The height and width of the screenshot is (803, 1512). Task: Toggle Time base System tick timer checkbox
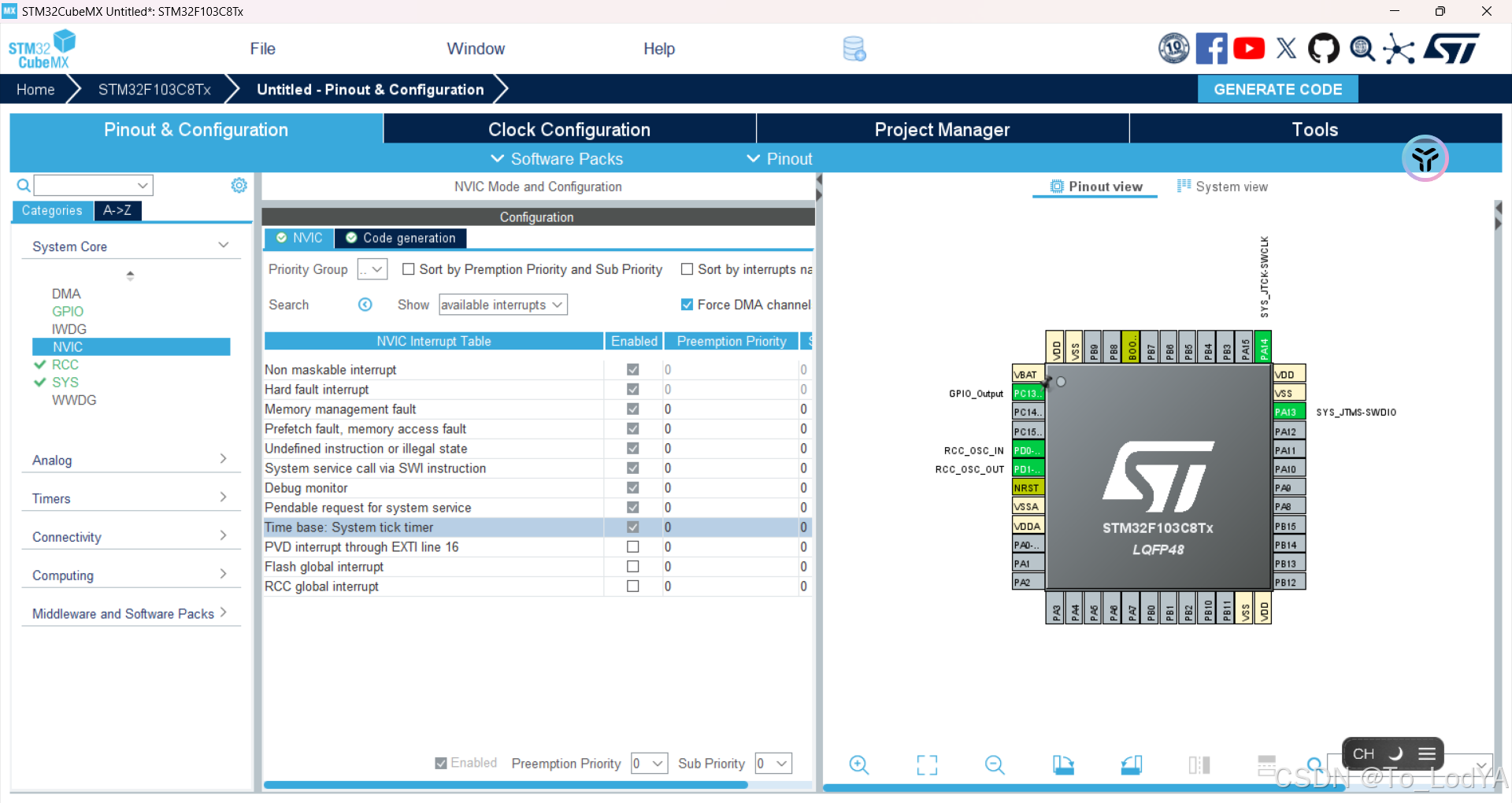point(632,527)
